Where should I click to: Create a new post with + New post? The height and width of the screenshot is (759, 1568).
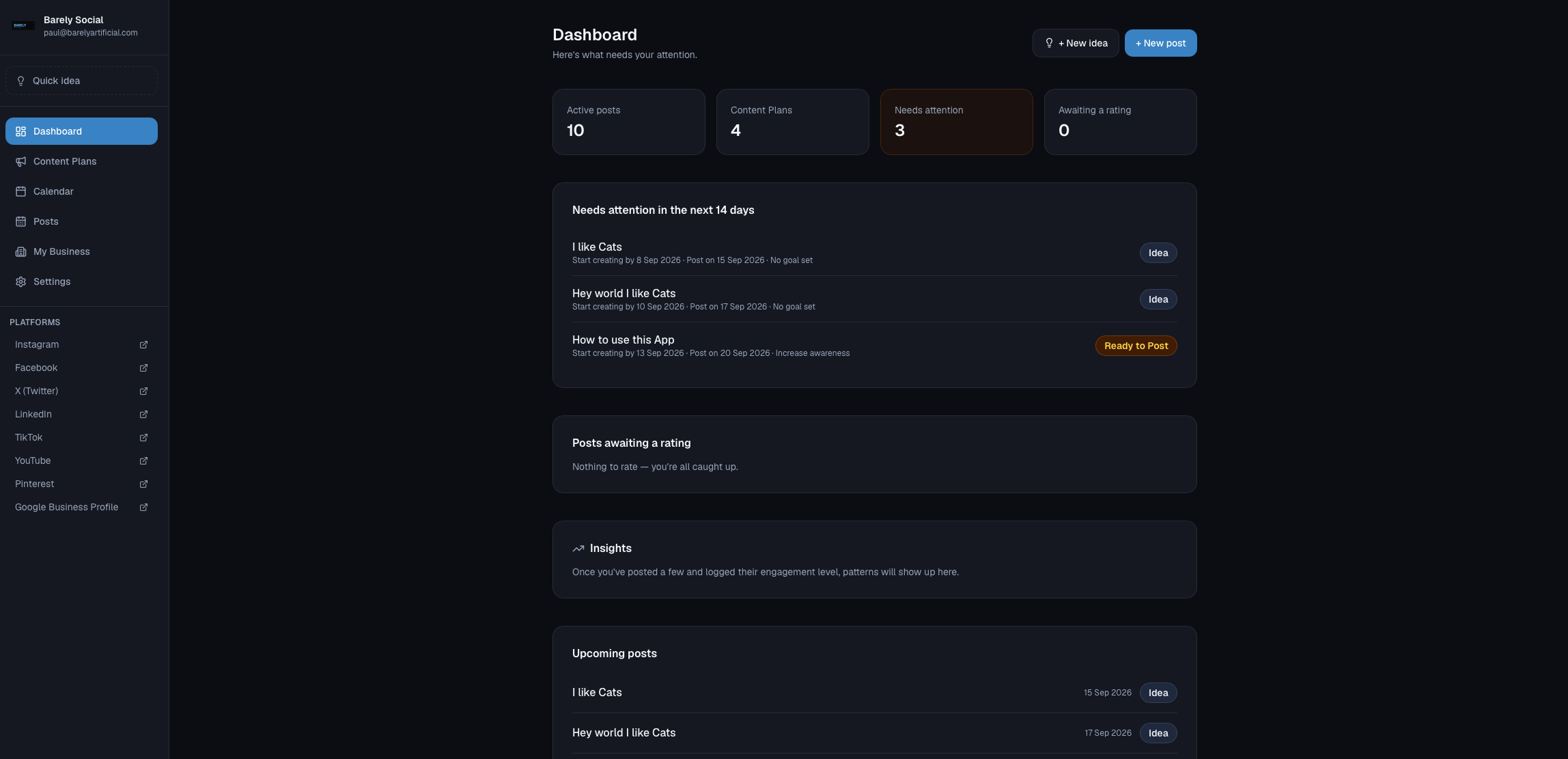pyautogui.click(x=1160, y=43)
